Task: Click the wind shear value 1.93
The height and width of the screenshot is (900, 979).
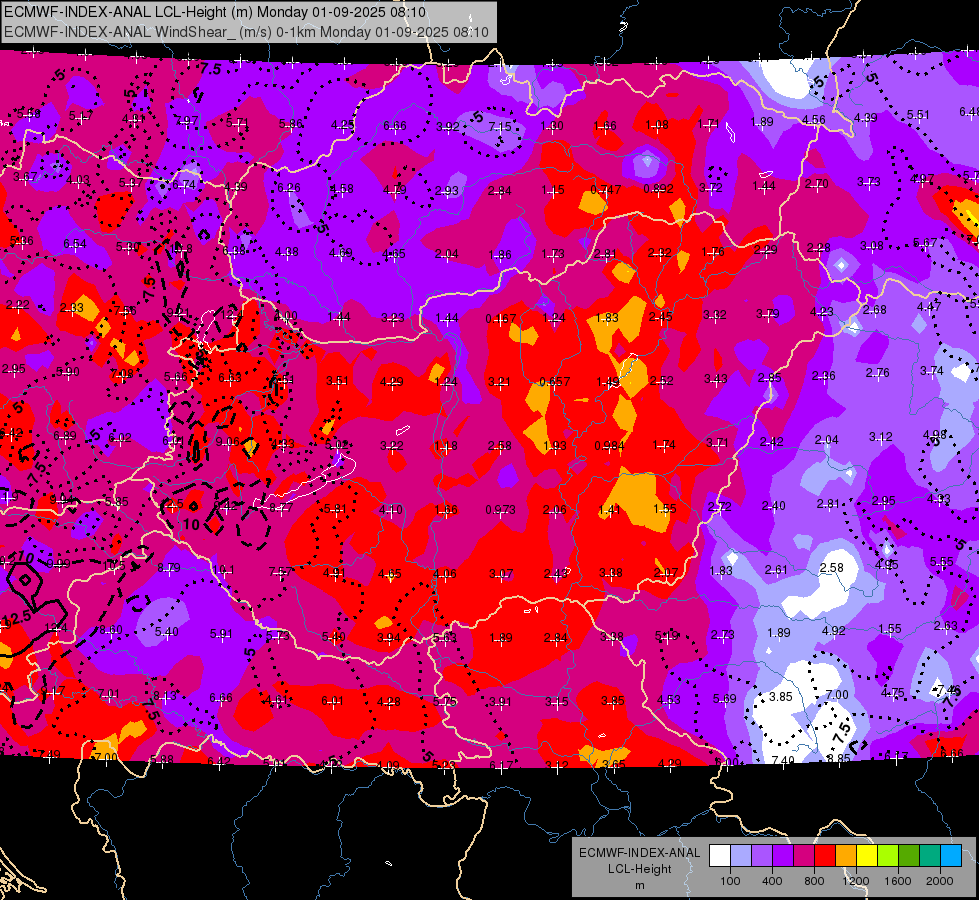Action: tap(554, 445)
